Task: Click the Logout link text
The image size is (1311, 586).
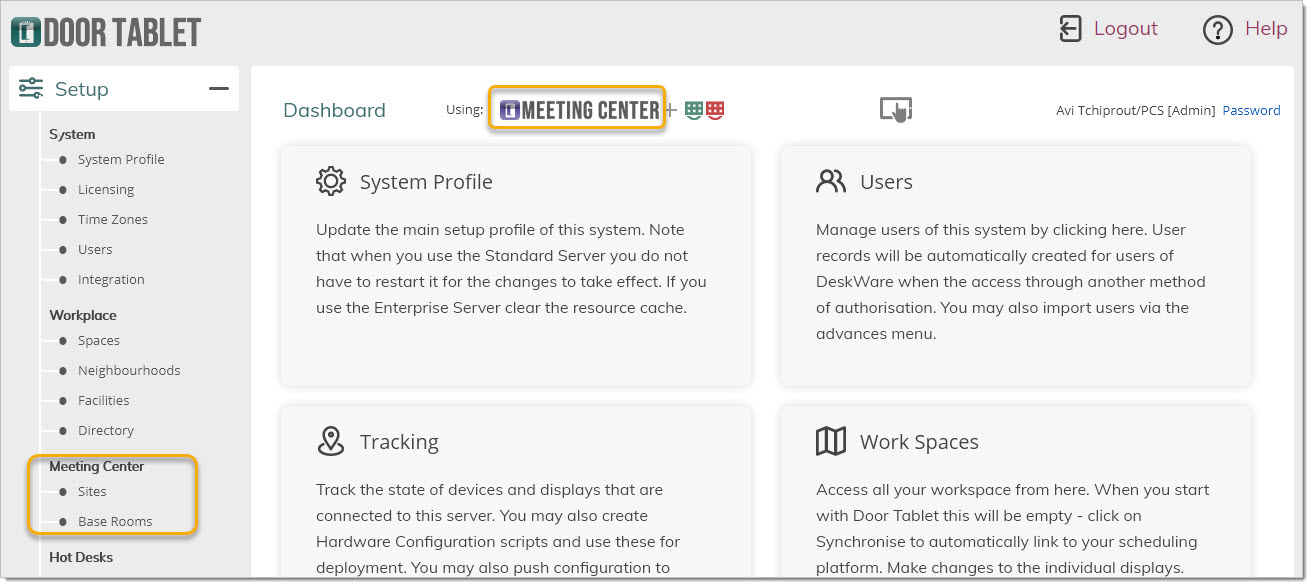Action: coord(1125,29)
